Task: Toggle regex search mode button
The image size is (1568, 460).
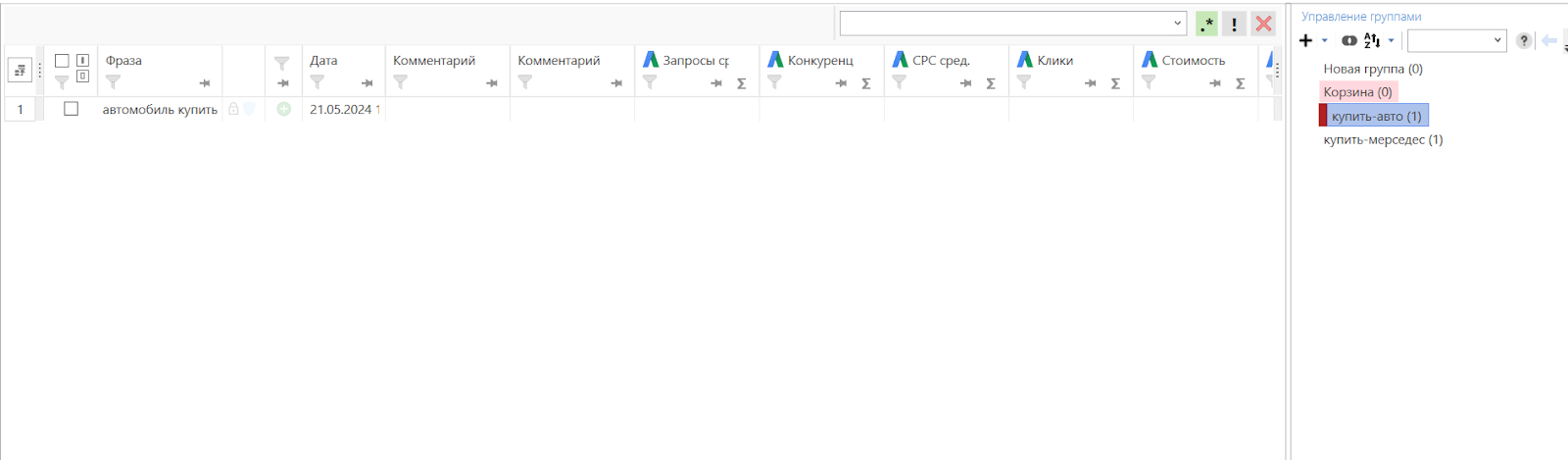Action: click(x=1207, y=24)
